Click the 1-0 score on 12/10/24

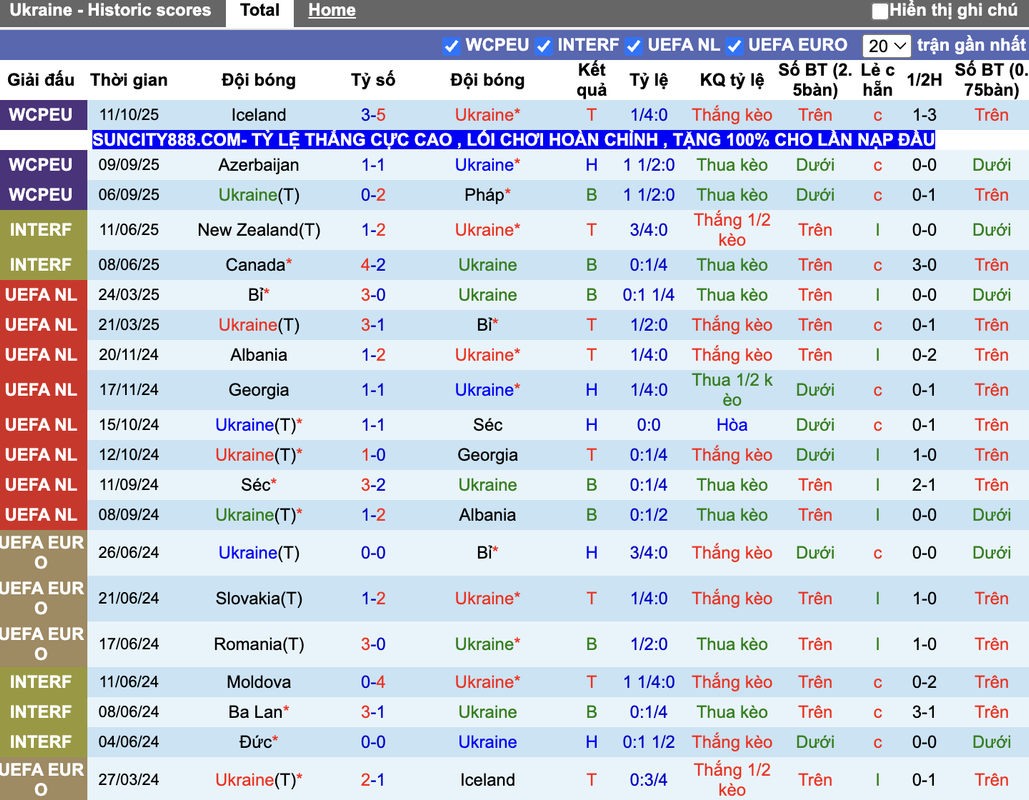373,455
